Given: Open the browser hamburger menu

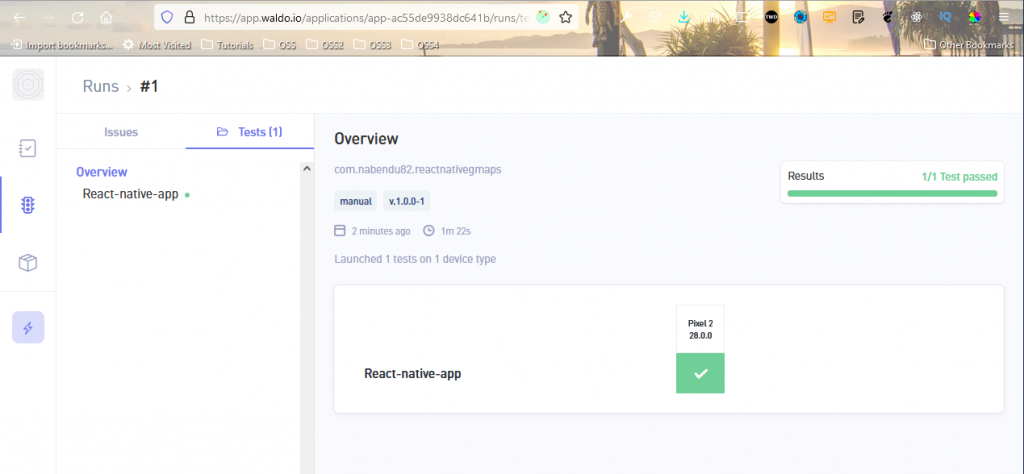Looking at the screenshot, I should (x=1004, y=18).
